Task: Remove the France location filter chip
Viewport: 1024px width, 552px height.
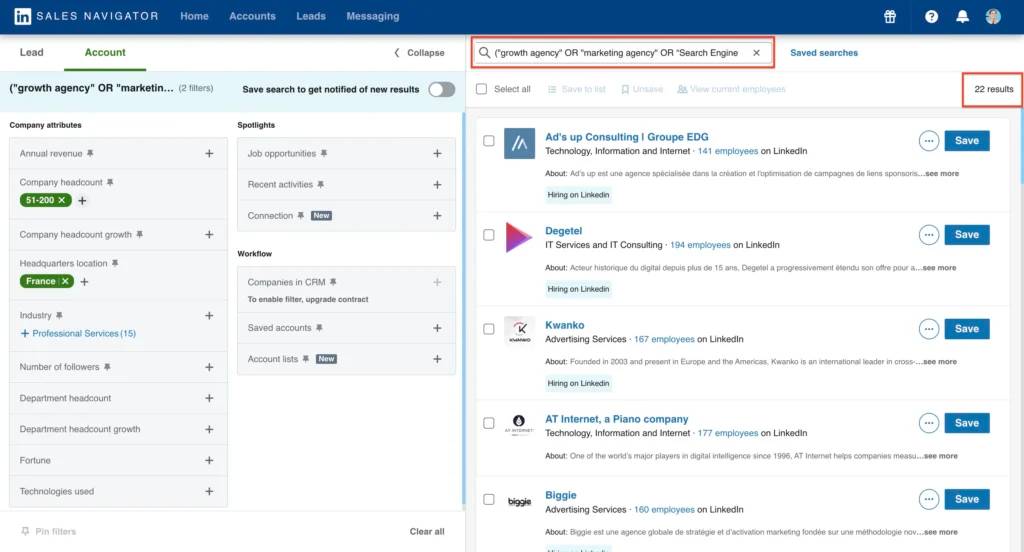Action: [65, 281]
